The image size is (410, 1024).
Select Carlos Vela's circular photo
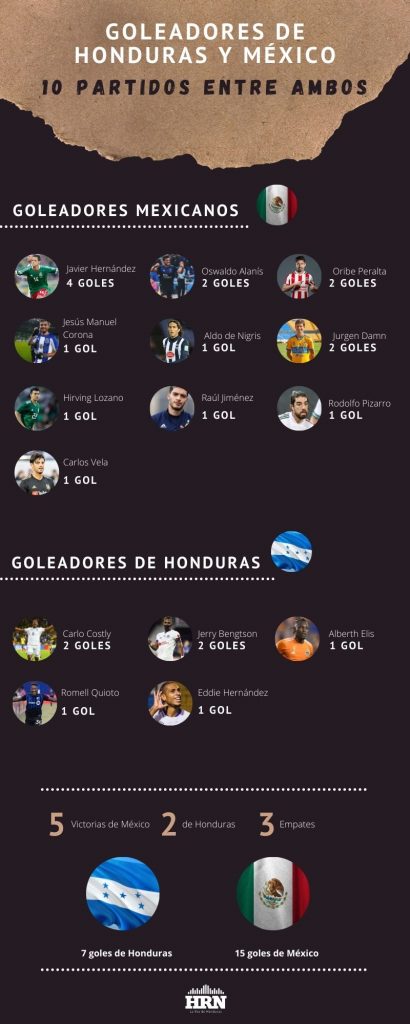pyautogui.click(x=37, y=472)
